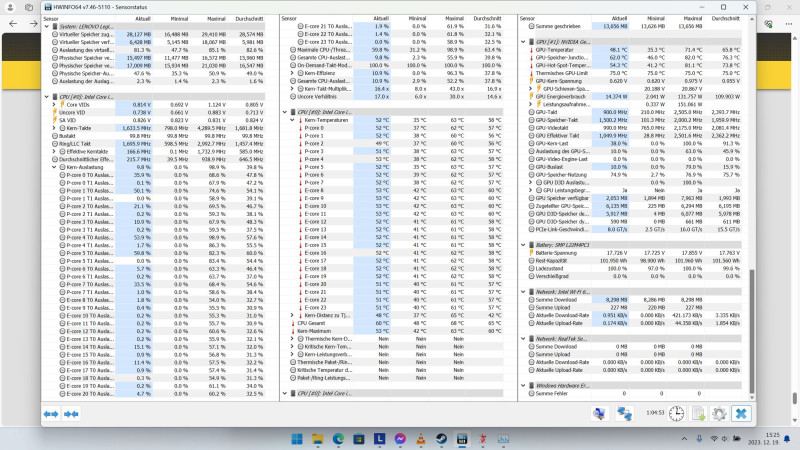Select the Aktuelle Download-Rate row under Intel Wi-Fi
The height and width of the screenshot is (450, 800).
point(633,315)
